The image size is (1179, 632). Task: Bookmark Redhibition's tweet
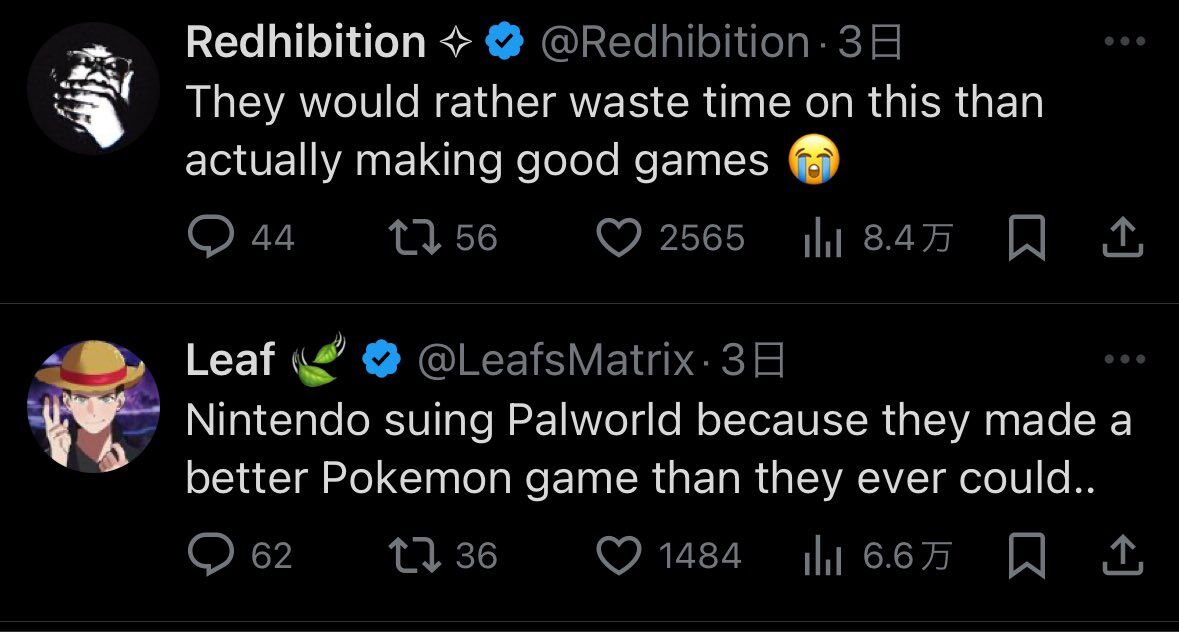pyautogui.click(x=1026, y=238)
